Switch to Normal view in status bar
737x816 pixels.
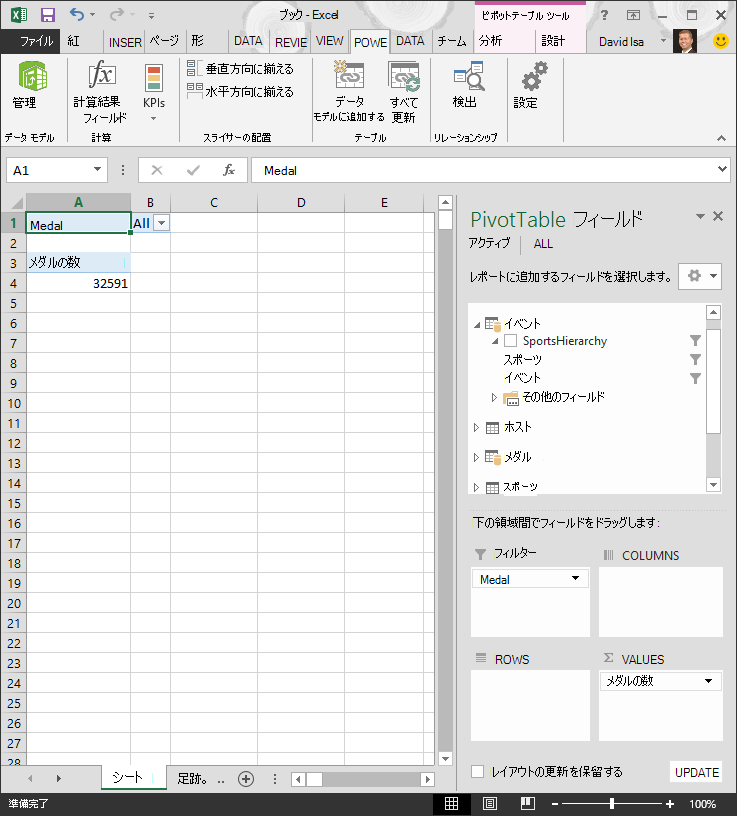pos(452,804)
